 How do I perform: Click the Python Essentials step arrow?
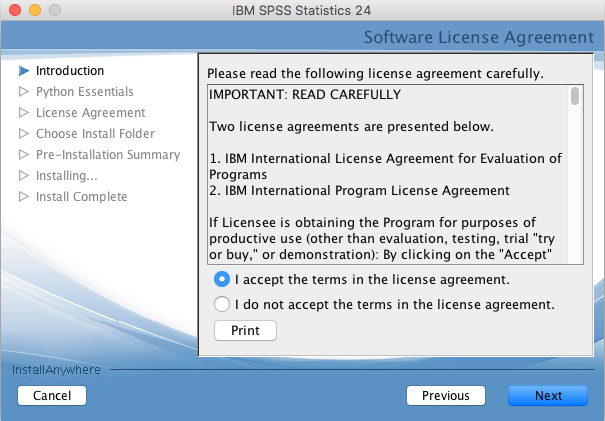click(x=24, y=91)
